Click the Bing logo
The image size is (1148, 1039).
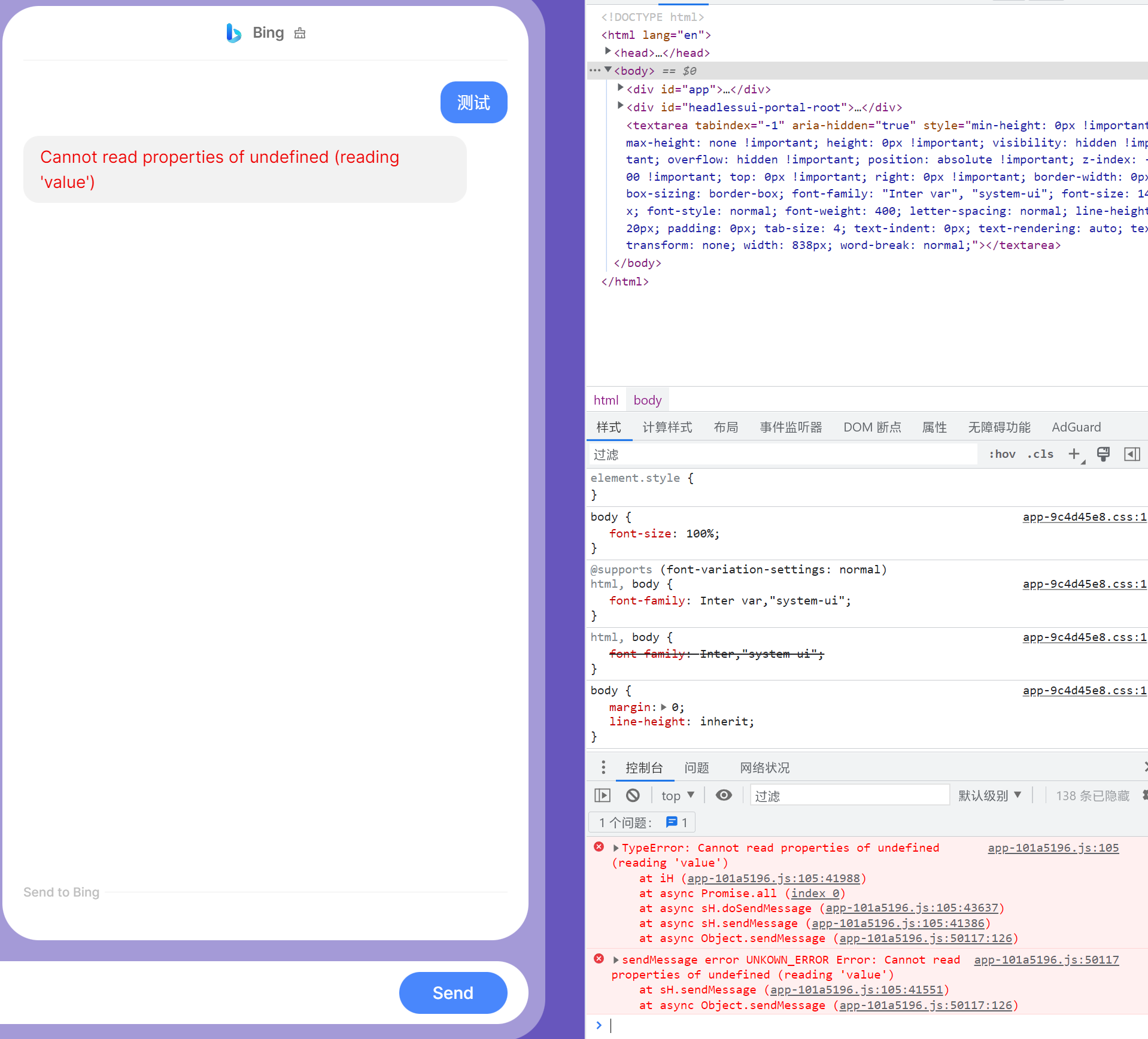(233, 32)
